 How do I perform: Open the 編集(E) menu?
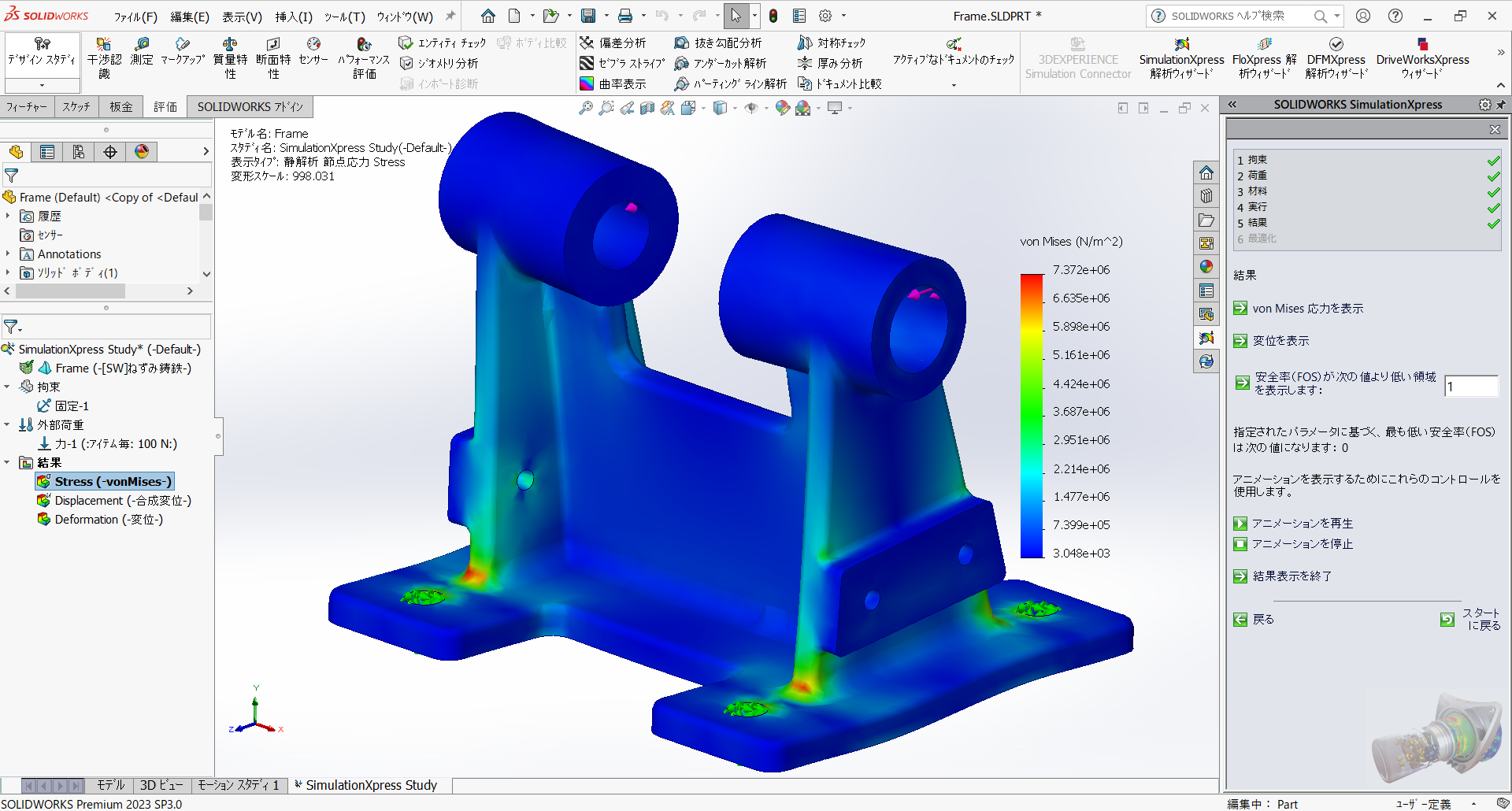190,17
